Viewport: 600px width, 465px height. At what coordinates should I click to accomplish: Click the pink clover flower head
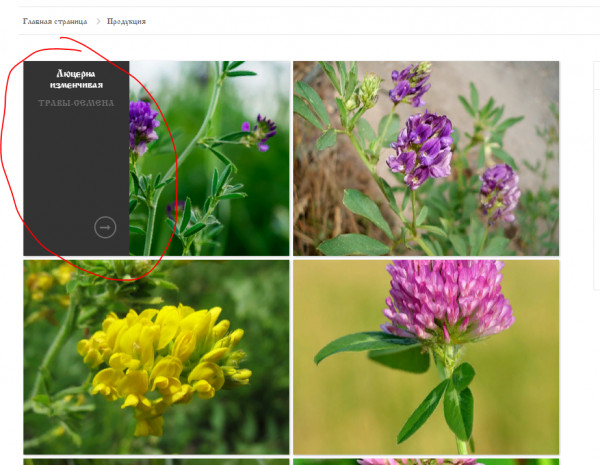pos(445,302)
